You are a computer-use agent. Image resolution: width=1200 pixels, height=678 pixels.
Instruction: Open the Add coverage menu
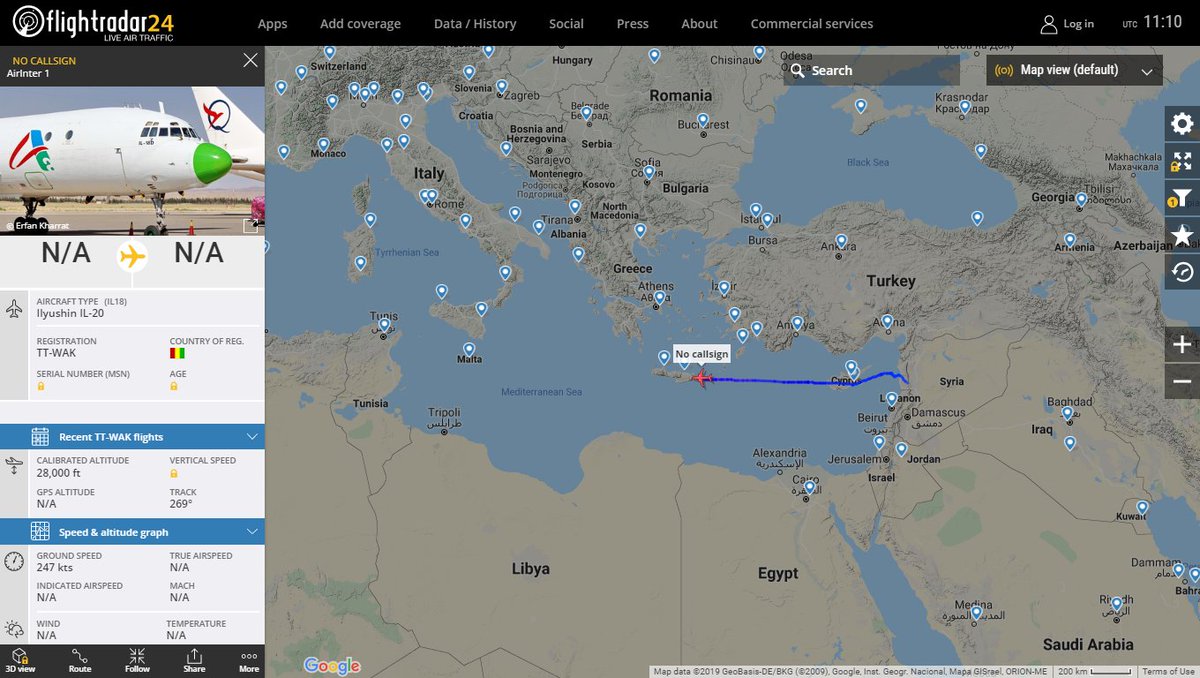coord(360,24)
